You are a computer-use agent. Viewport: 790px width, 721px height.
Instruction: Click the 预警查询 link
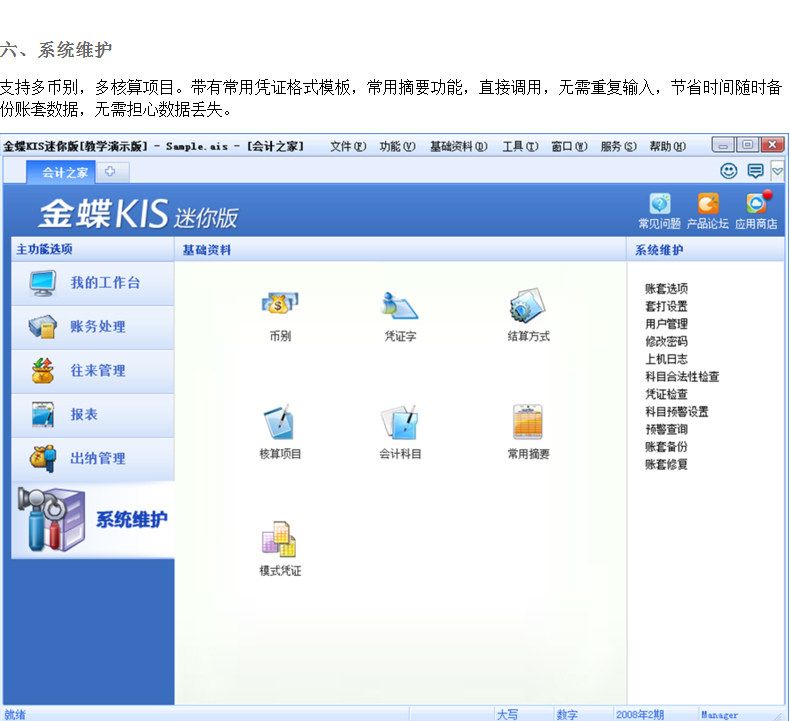point(666,430)
